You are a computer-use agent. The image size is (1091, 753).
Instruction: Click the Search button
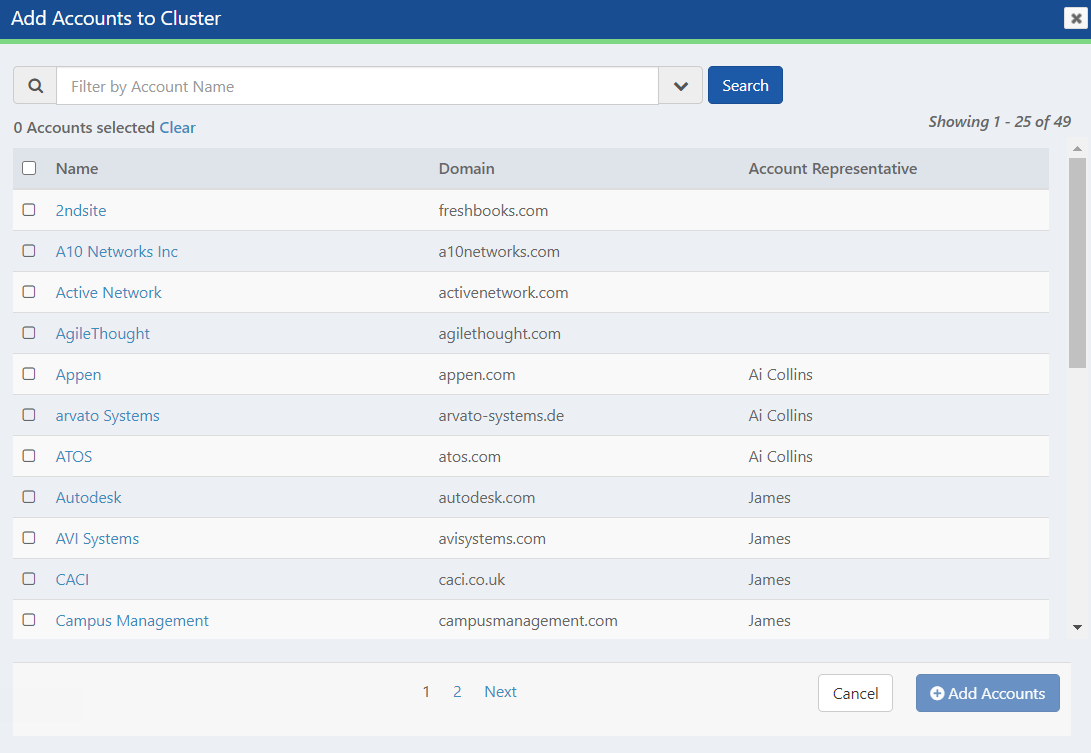[x=745, y=86]
